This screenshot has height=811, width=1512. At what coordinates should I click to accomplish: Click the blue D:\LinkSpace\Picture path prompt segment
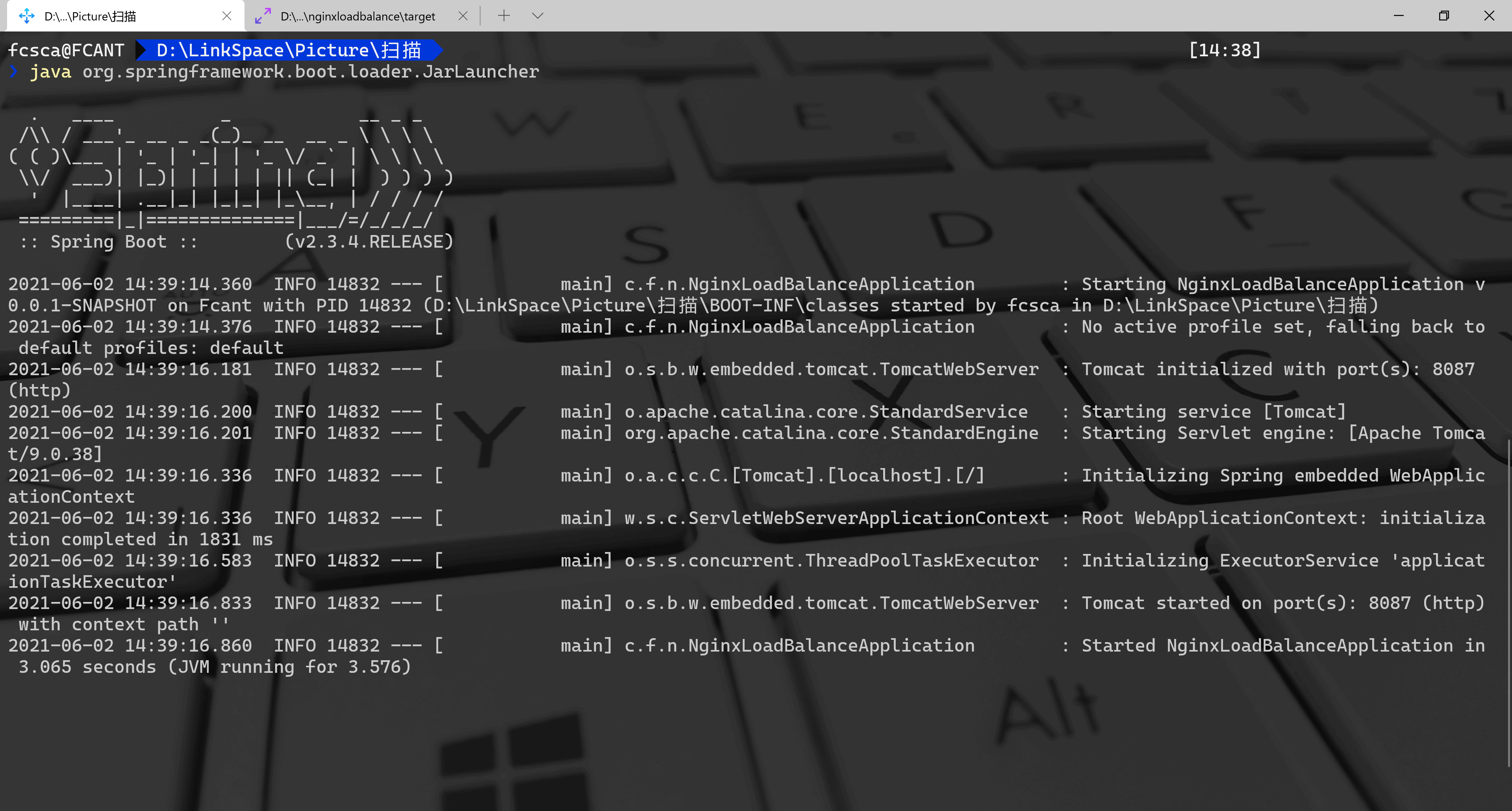[x=288, y=50]
